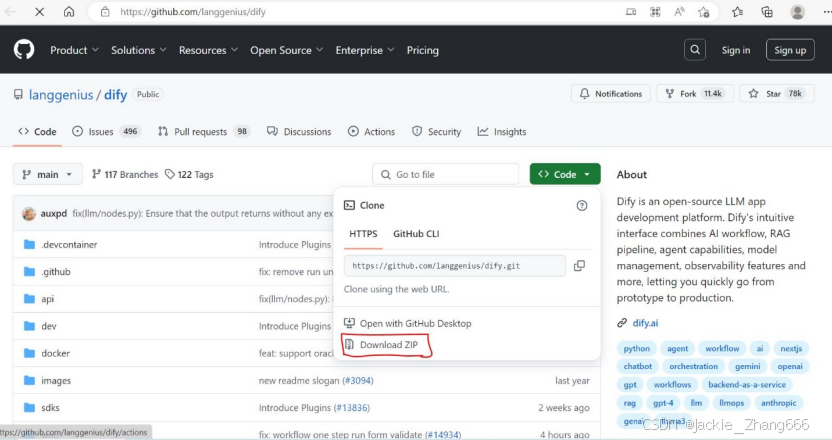
Task: Open the browser profile avatar
Action: pyautogui.click(x=797, y=12)
